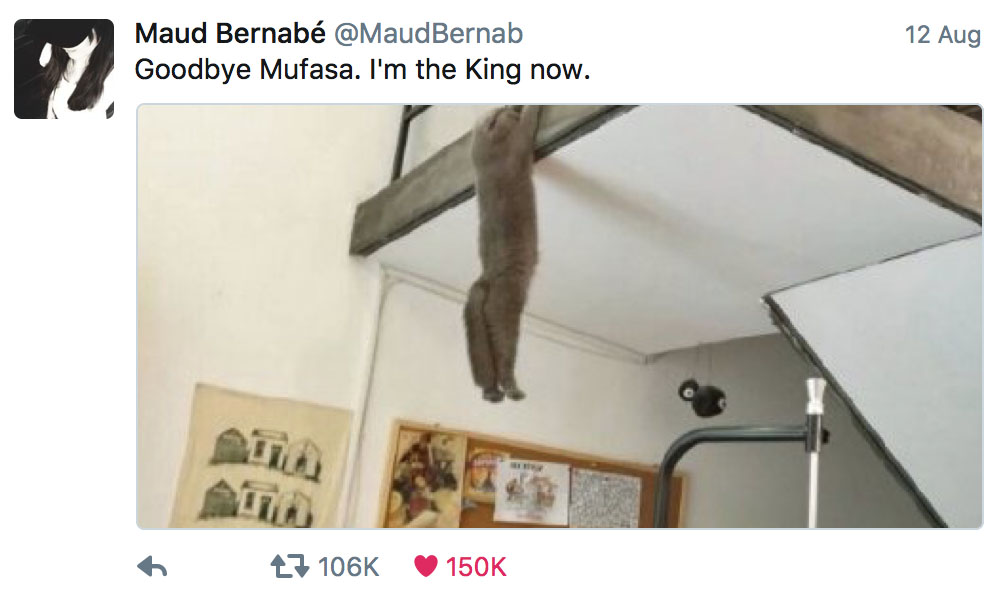Open Maud Bernabé's profile avatar
This screenshot has height=600, width=1002.
64,69
